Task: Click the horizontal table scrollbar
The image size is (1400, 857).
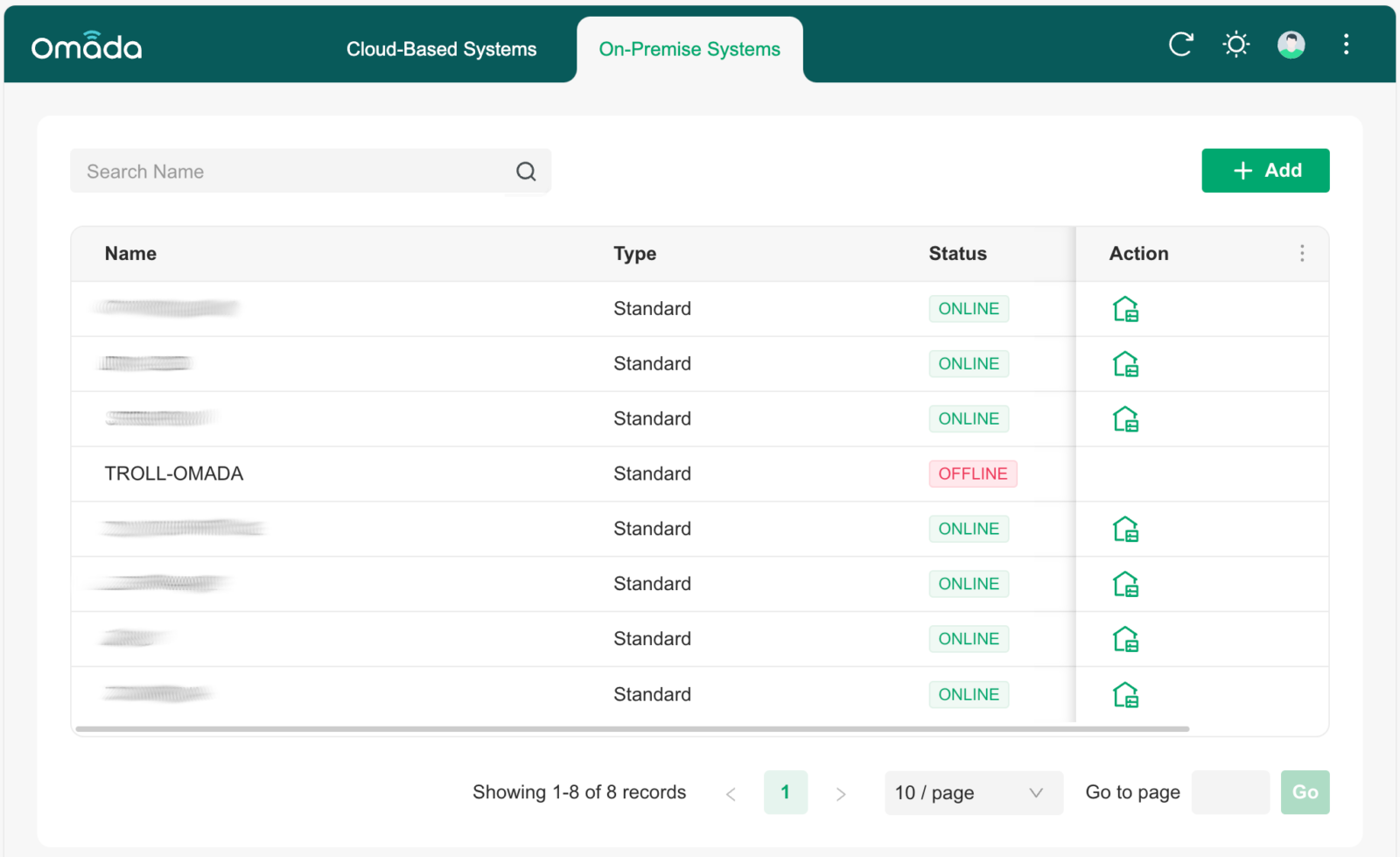Action: point(632,728)
